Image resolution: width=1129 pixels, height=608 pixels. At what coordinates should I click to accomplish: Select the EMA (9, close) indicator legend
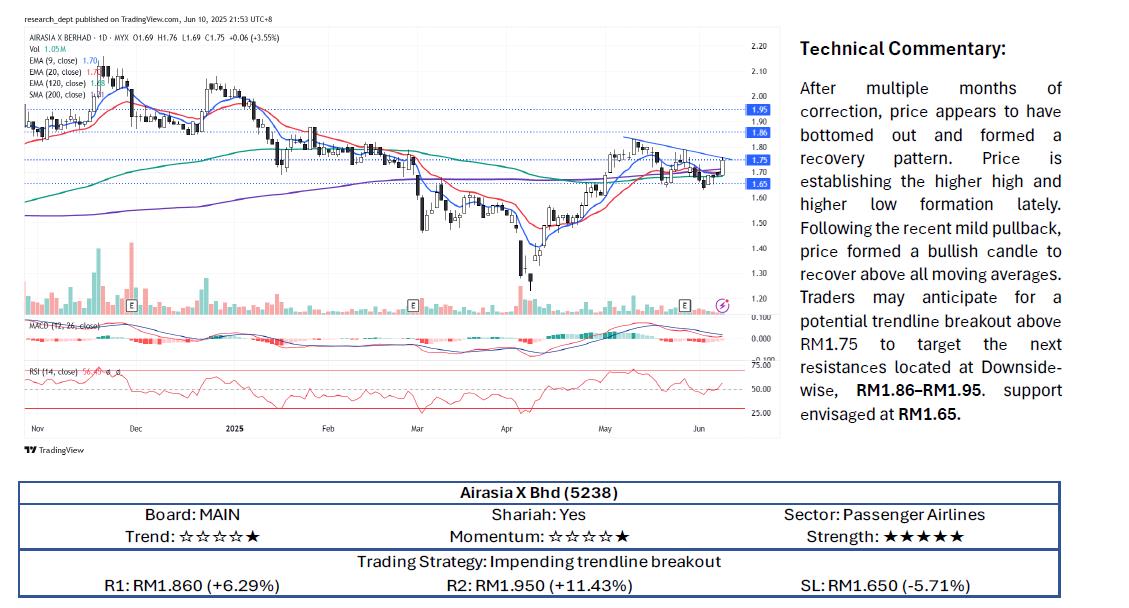pyautogui.click(x=63, y=61)
